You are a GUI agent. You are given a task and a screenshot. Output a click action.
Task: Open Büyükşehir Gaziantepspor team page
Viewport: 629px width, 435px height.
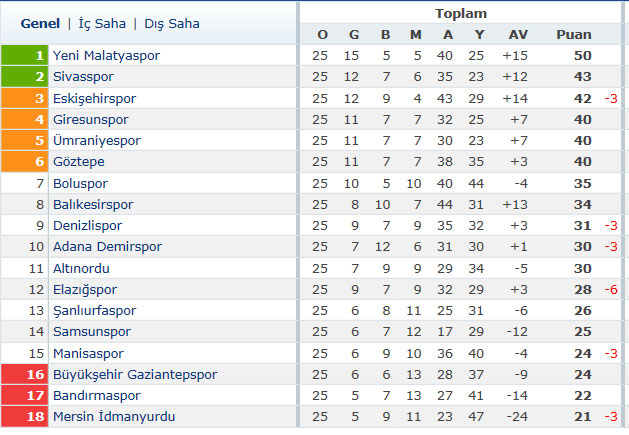[135, 374]
